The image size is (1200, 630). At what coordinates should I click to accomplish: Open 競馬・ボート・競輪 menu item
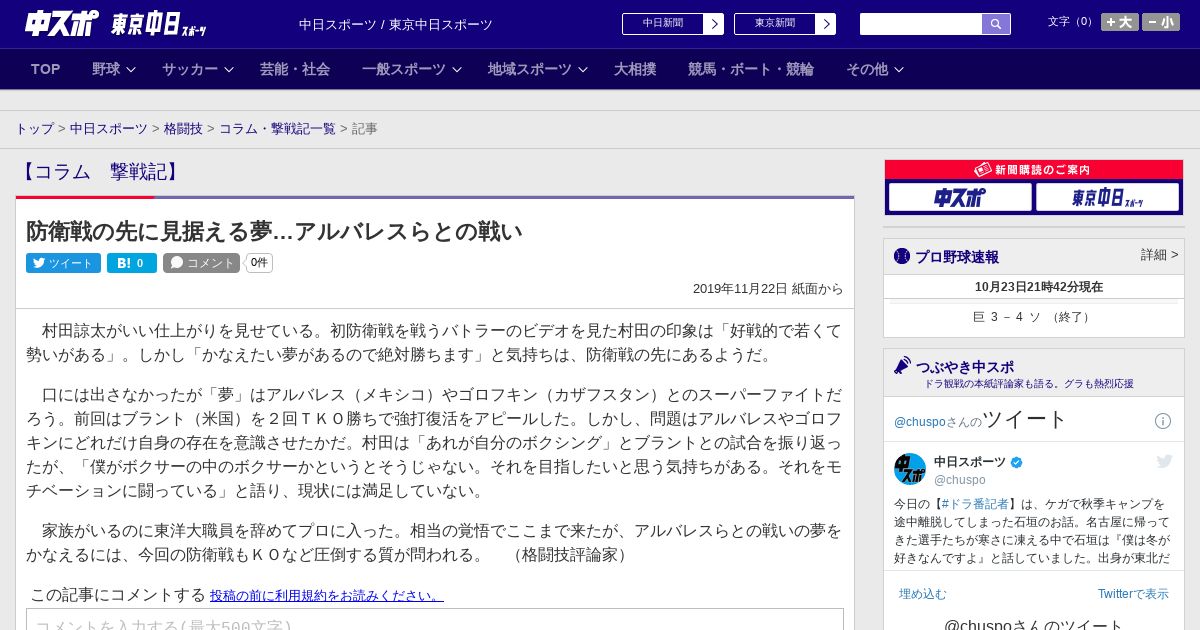point(751,69)
